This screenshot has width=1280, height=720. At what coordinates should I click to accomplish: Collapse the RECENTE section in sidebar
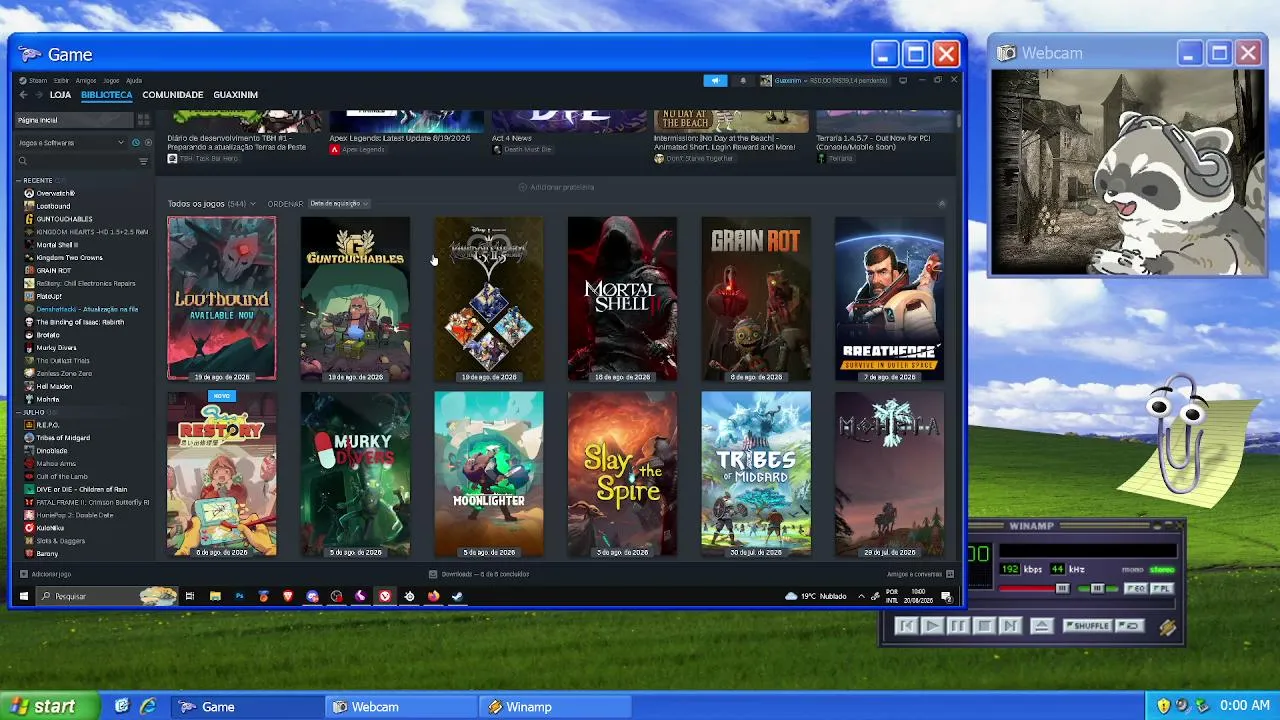pyautogui.click(x=18, y=181)
